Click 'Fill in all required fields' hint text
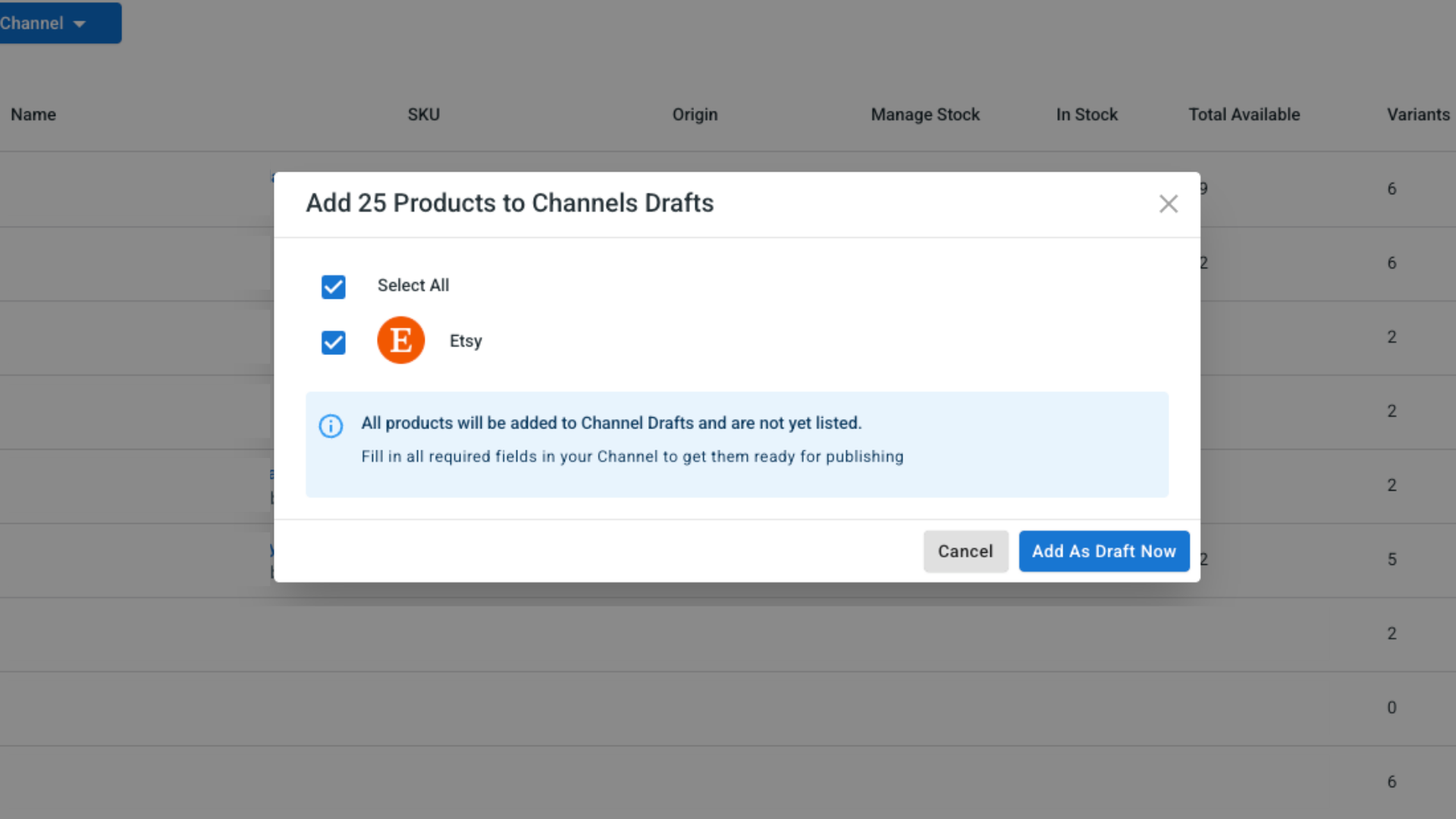 632,457
